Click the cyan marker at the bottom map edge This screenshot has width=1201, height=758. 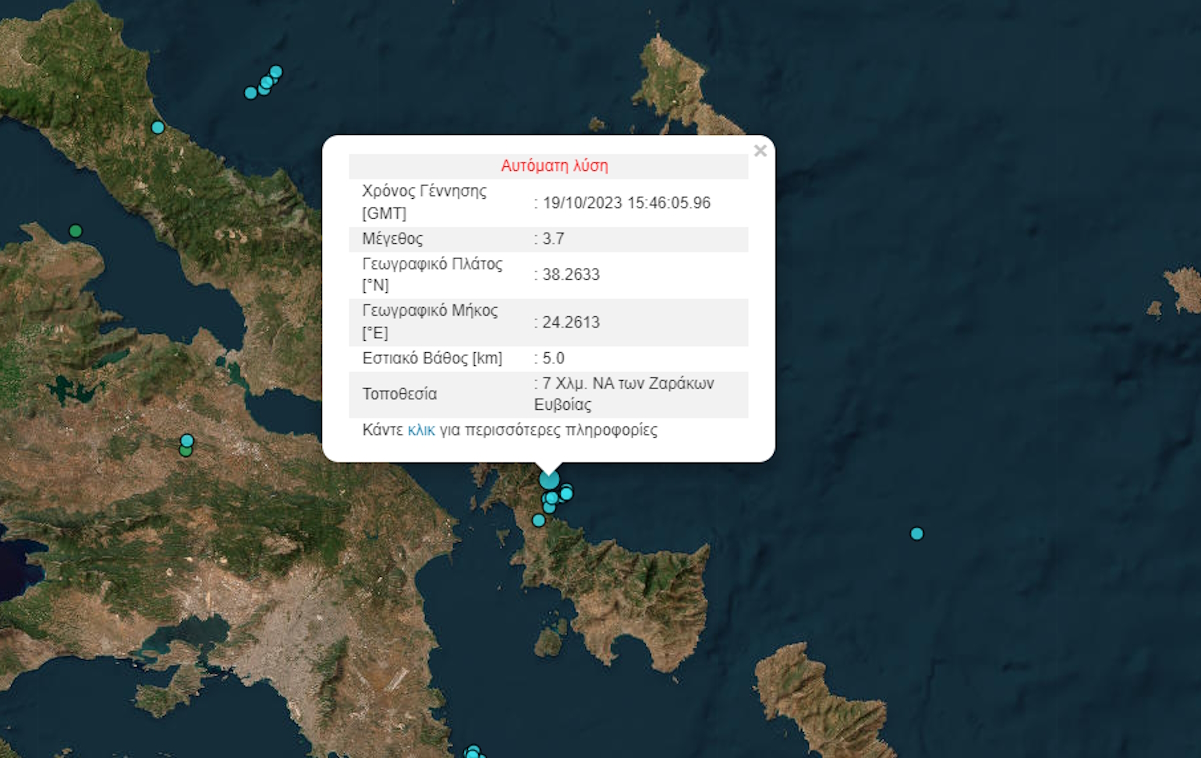[473, 752]
